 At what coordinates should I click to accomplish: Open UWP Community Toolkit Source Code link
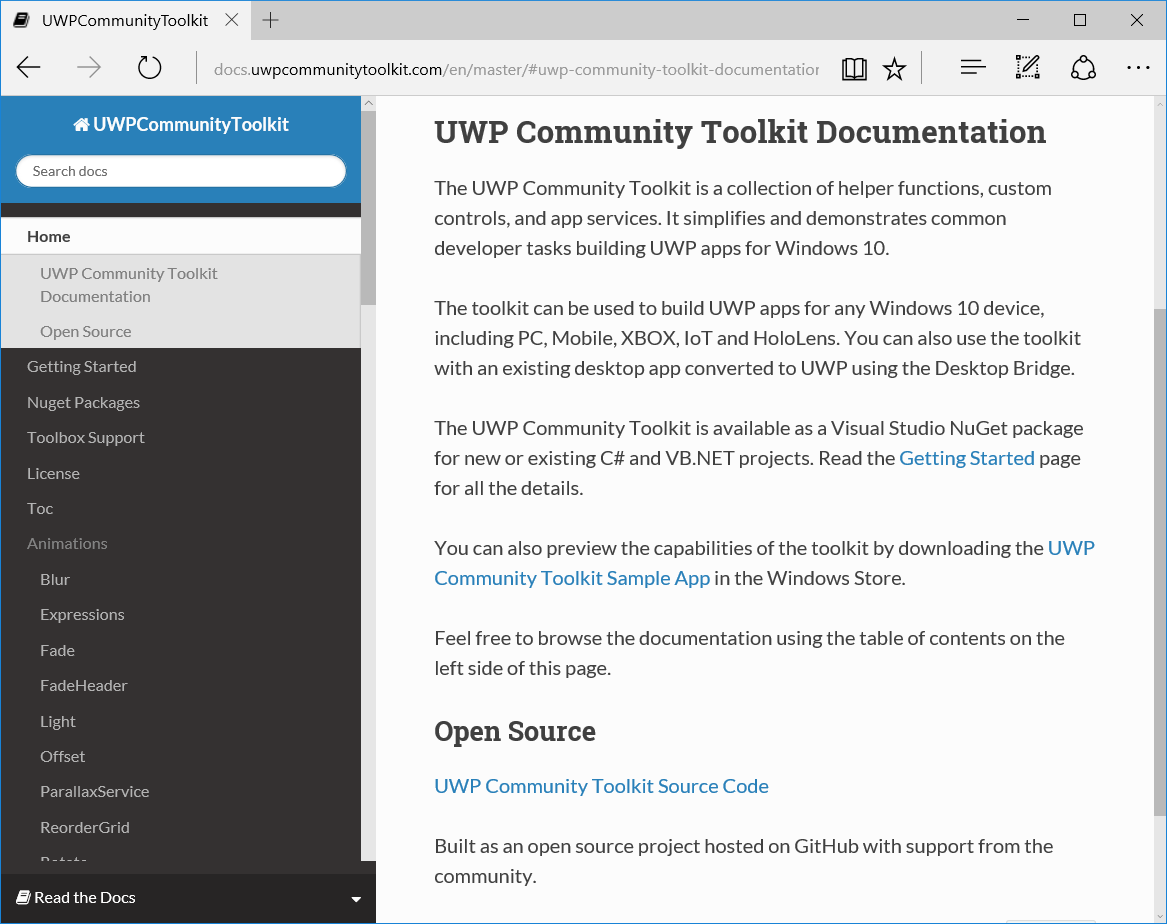(x=601, y=786)
